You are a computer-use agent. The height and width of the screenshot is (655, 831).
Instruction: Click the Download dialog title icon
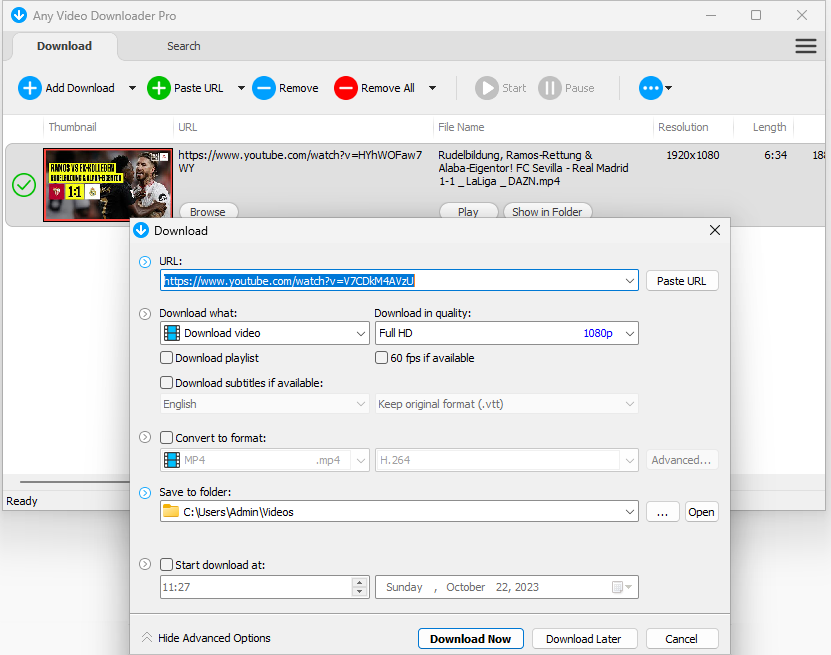point(141,231)
